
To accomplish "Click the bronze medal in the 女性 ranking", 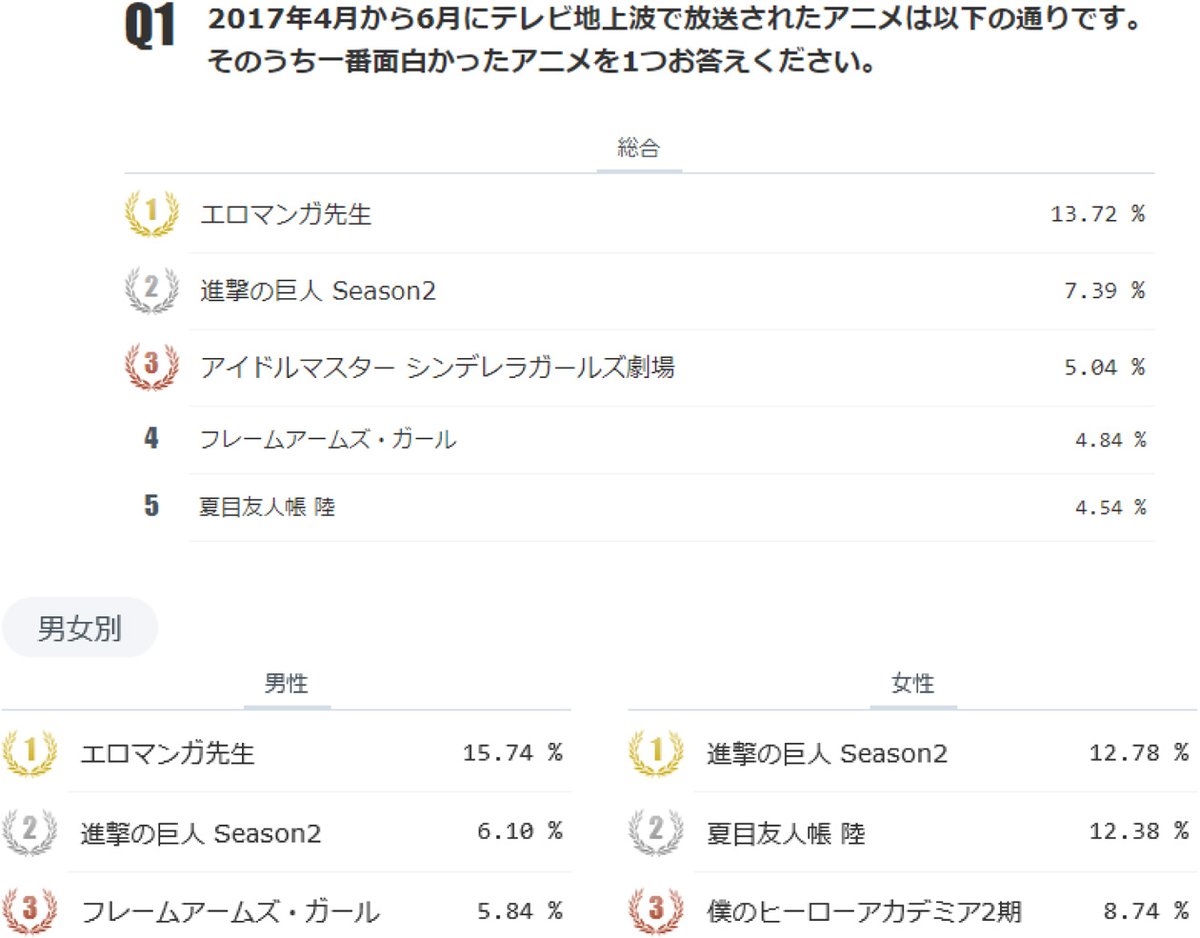I will click(x=656, y=911).
